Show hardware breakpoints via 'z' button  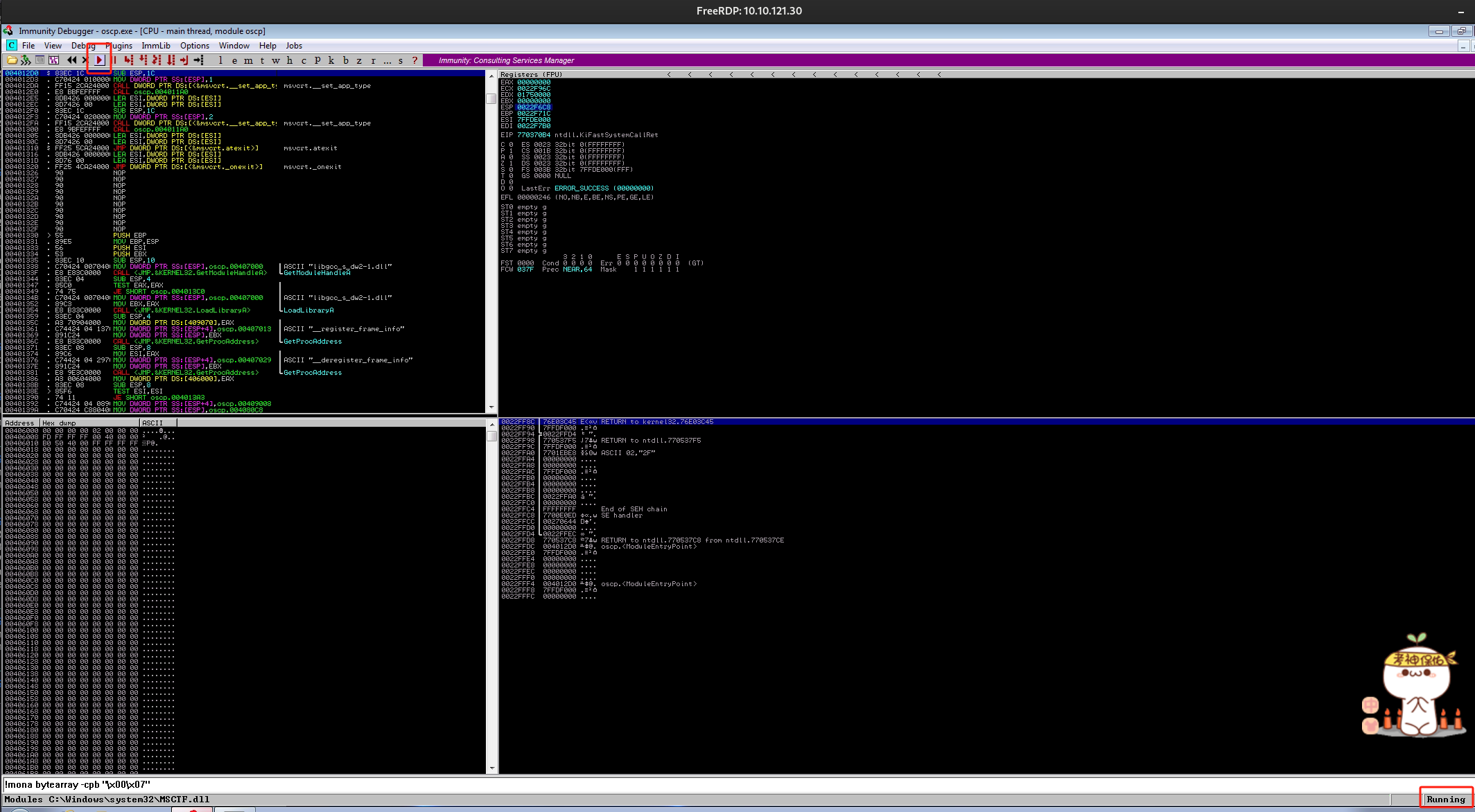pos(359,60)
